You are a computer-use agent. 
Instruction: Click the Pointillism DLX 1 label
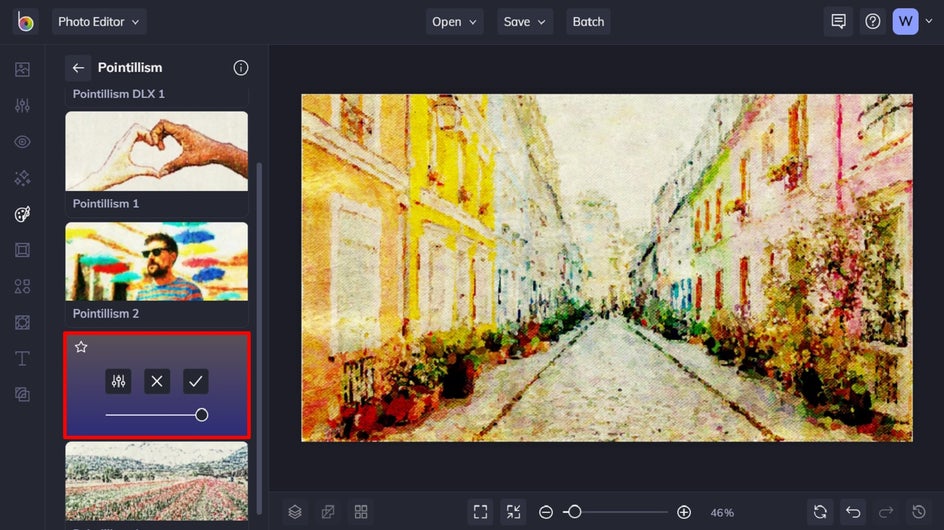pyautogui.click(x=119, y=94)
